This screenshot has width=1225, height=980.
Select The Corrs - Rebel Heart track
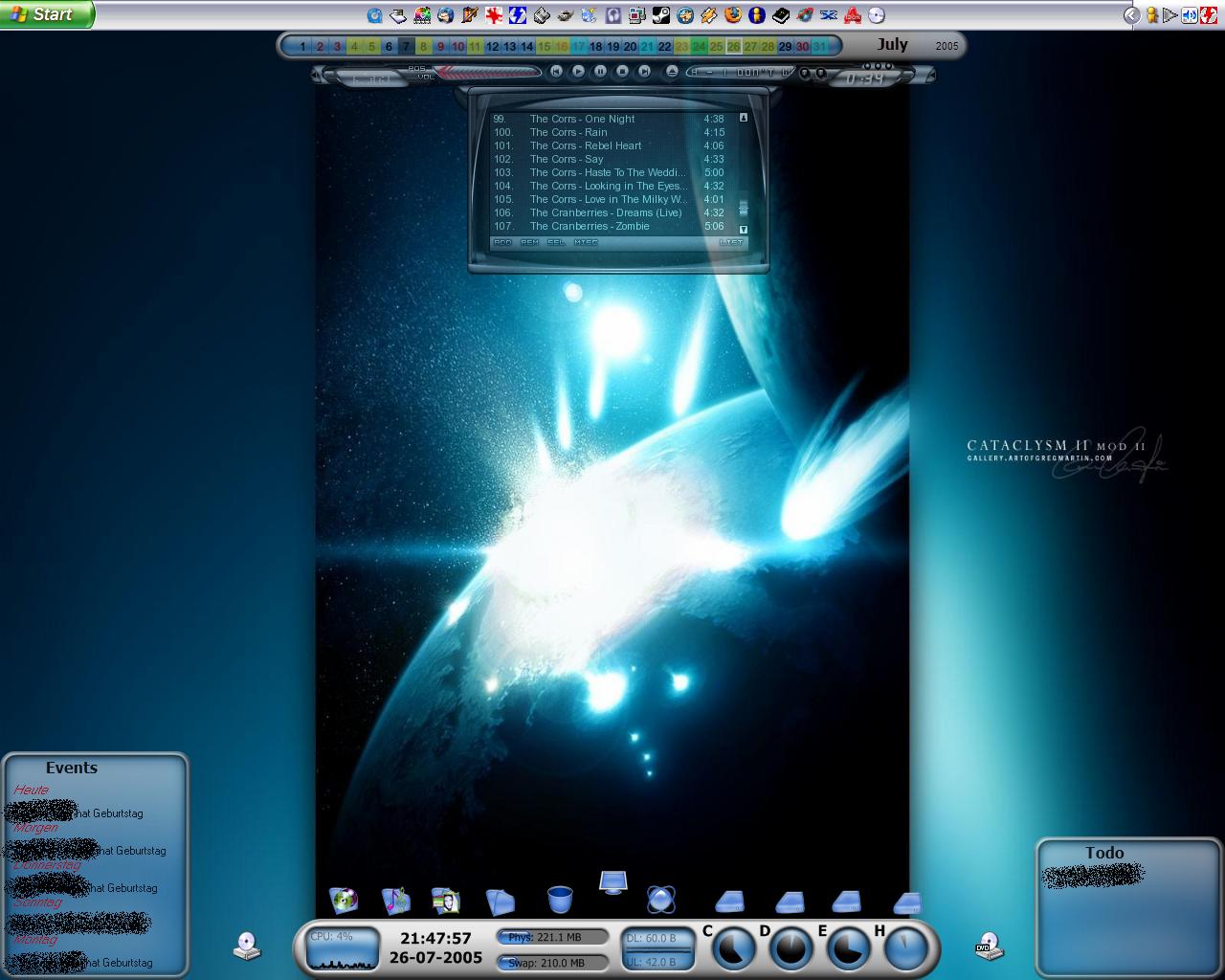pyautogui.click(x=609, y=145)
